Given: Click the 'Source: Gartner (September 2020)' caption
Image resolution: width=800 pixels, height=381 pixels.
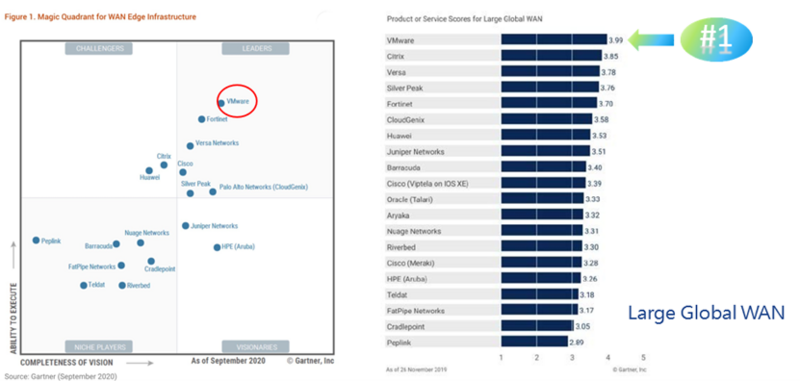Looking at the screenshot, I should click(60, 377).
